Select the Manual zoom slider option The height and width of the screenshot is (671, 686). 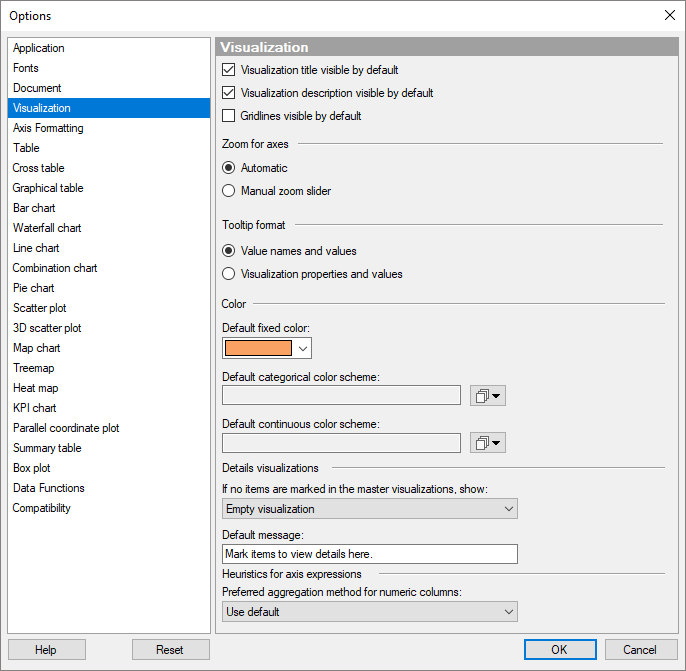(229, 191)
